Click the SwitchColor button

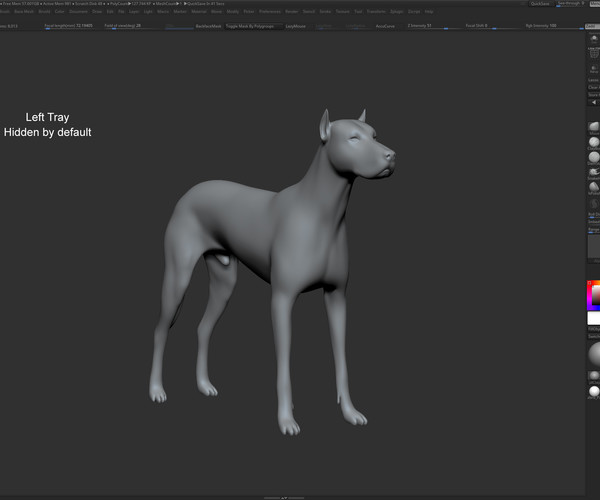point(594,336)
